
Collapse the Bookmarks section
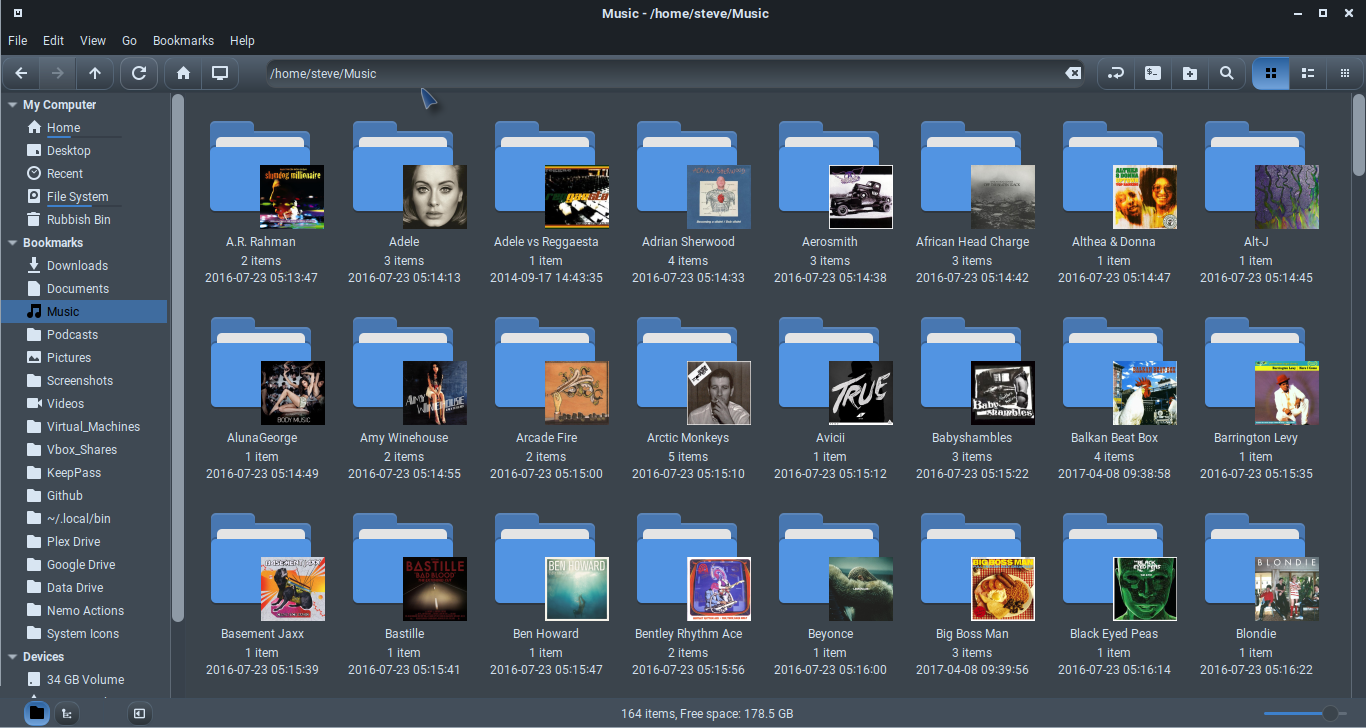(x=10, y=242)
